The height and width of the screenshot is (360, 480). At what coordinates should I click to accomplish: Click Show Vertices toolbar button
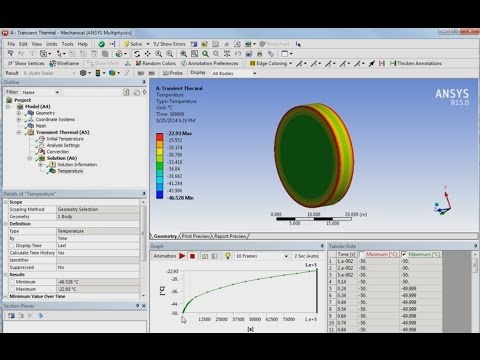(26, 63)
